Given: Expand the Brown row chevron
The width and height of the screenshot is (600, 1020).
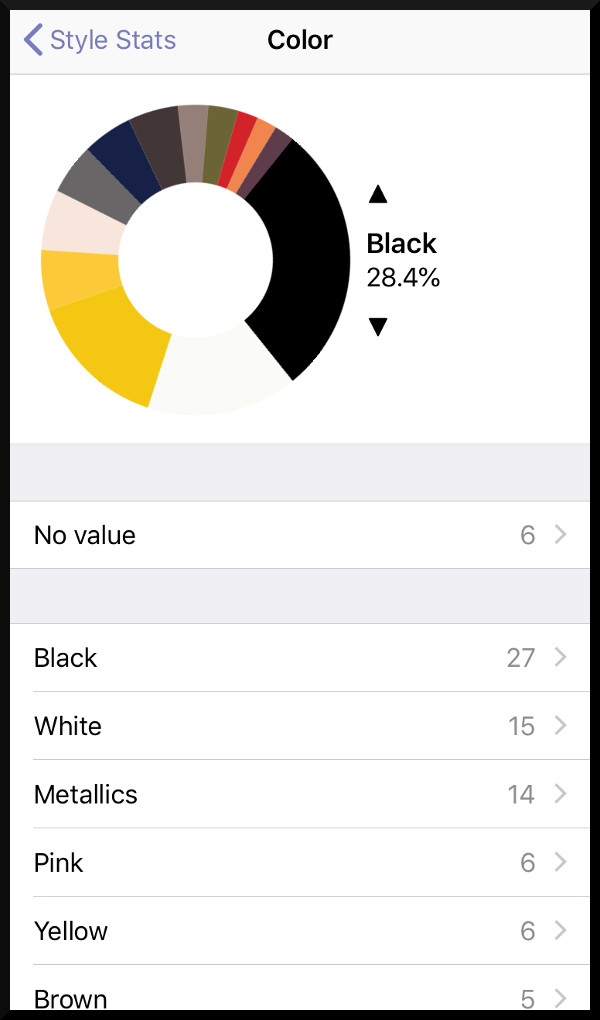Looking at the screenshot, I should click(560, 997).
